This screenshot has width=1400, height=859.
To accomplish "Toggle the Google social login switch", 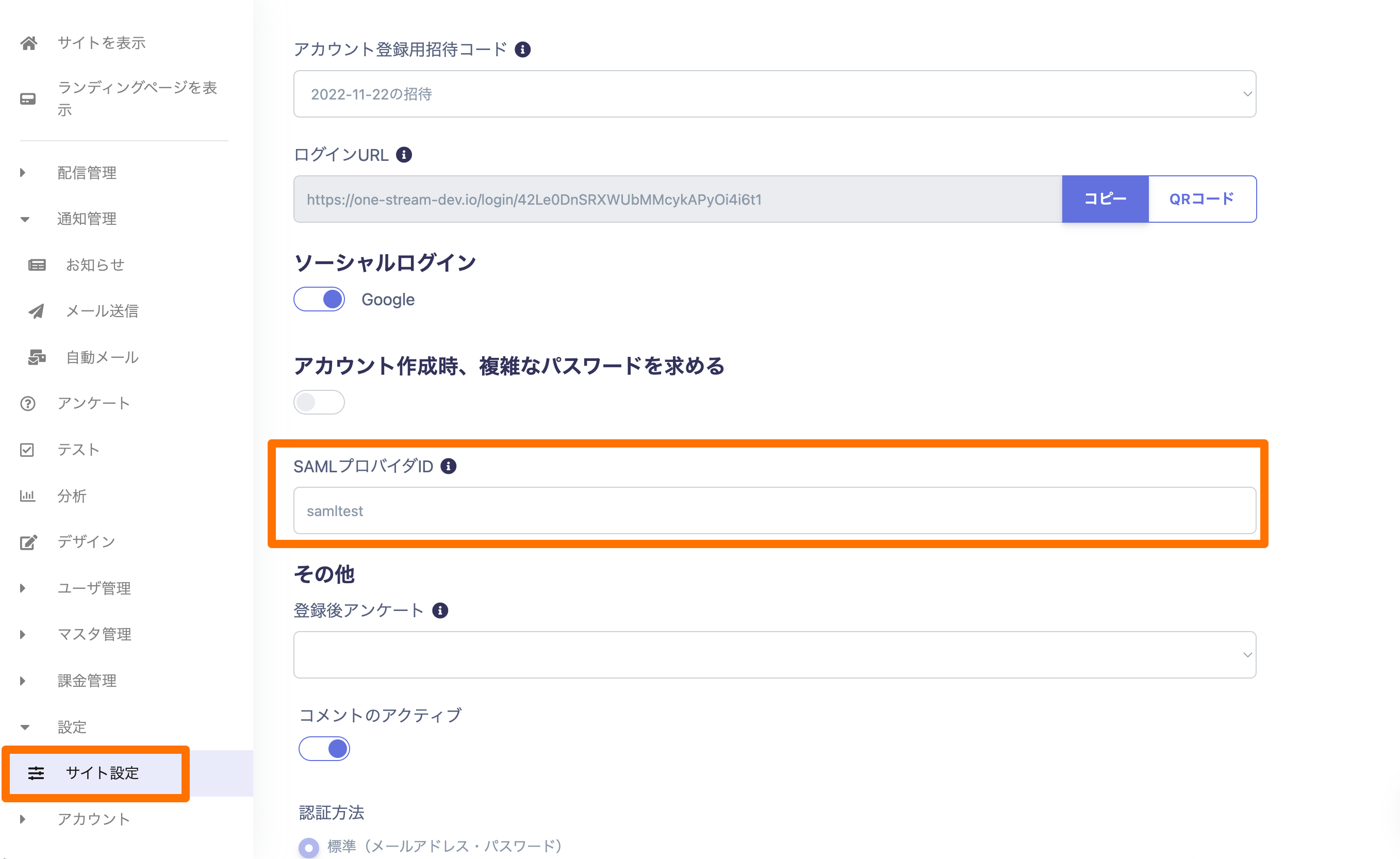I will tap(319, 300).
